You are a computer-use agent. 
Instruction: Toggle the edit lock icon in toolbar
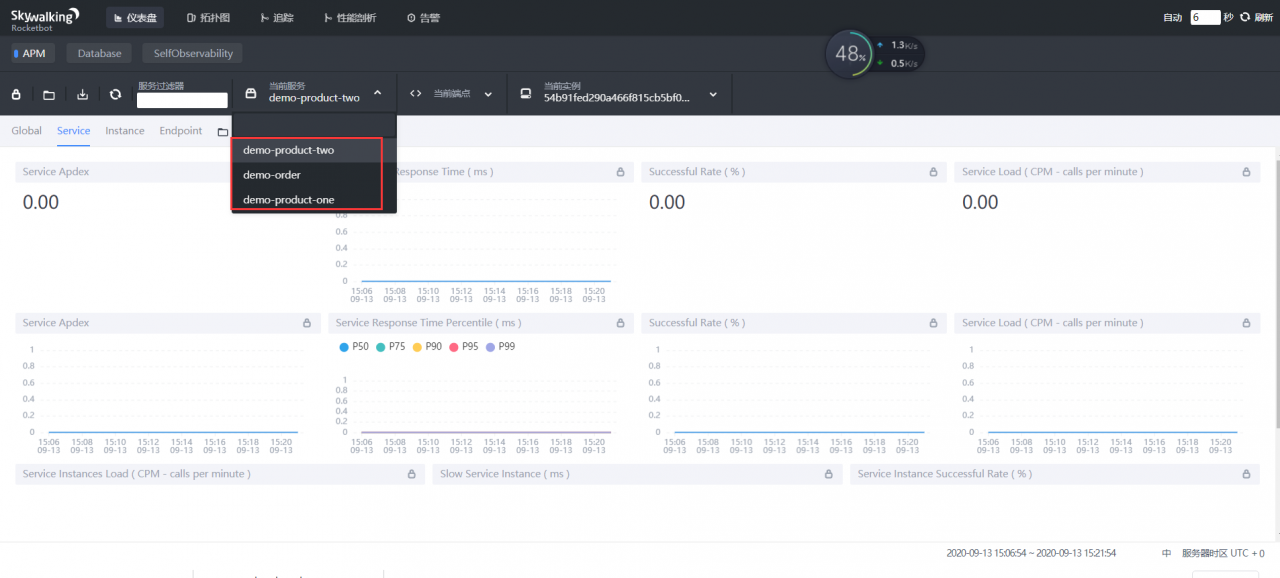click(16, 94)
